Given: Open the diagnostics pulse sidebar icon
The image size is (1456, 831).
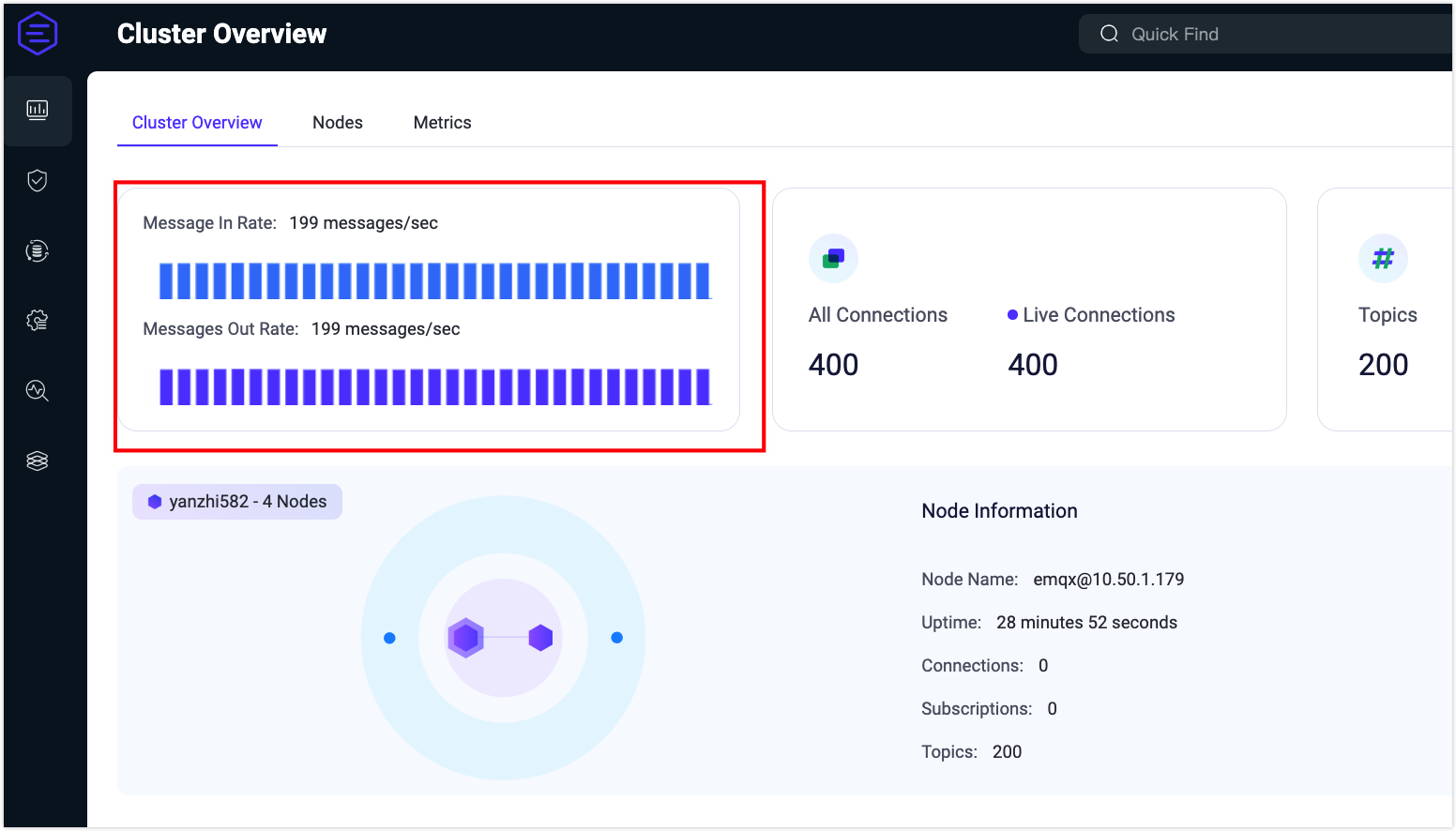Looking at the screenshot, I should pyautogui.click(x=38, y=390).
